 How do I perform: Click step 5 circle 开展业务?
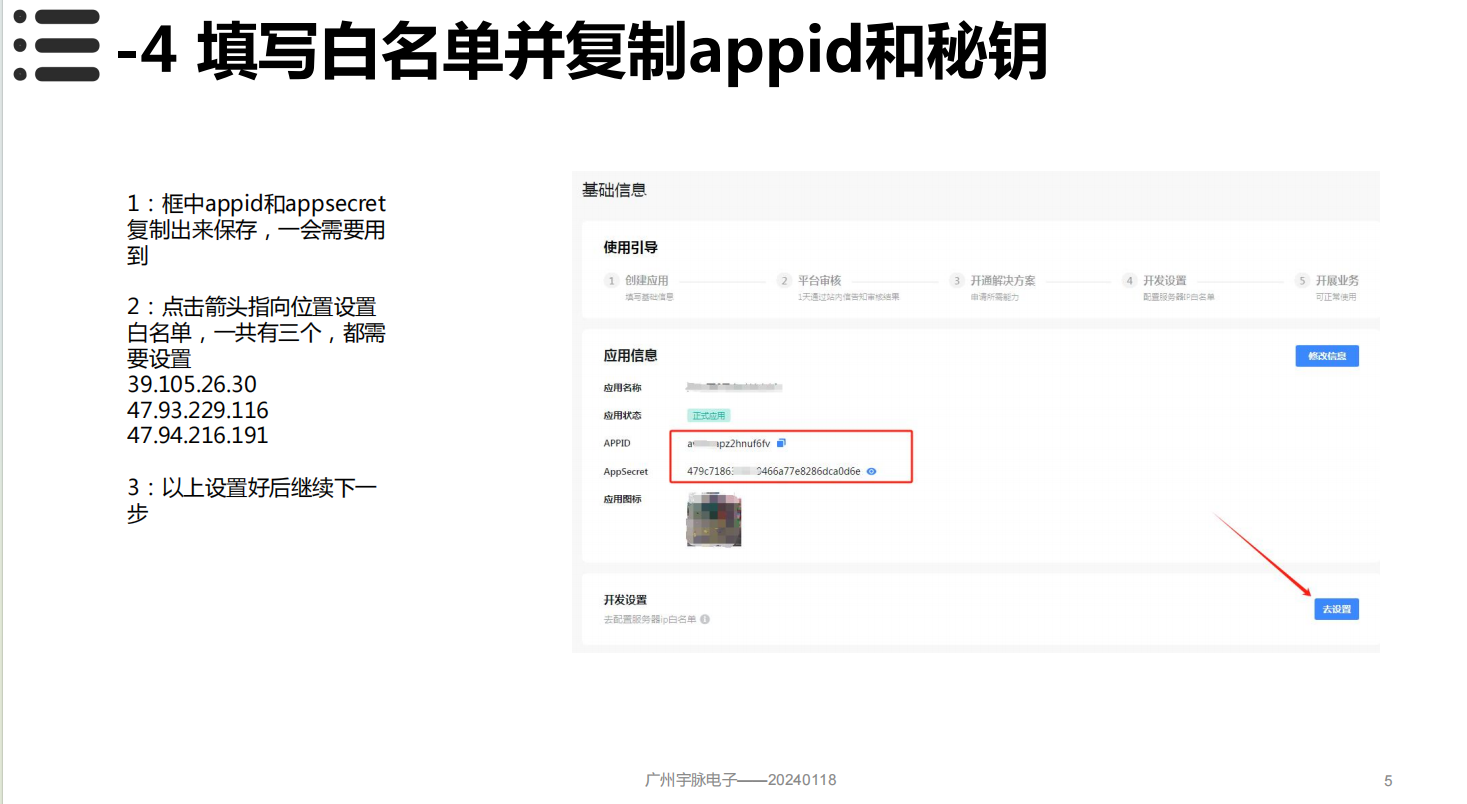click(x=1302, y=281)
